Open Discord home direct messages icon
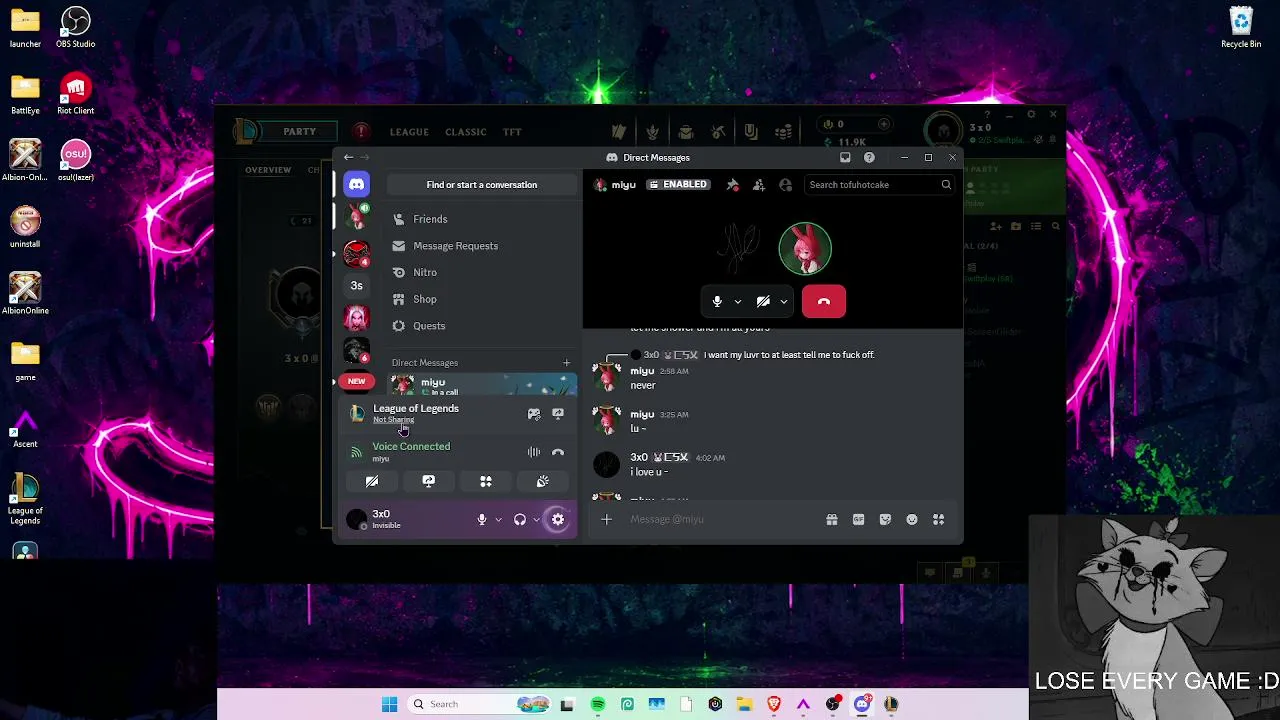1280x720 pixels. [357, 184]
